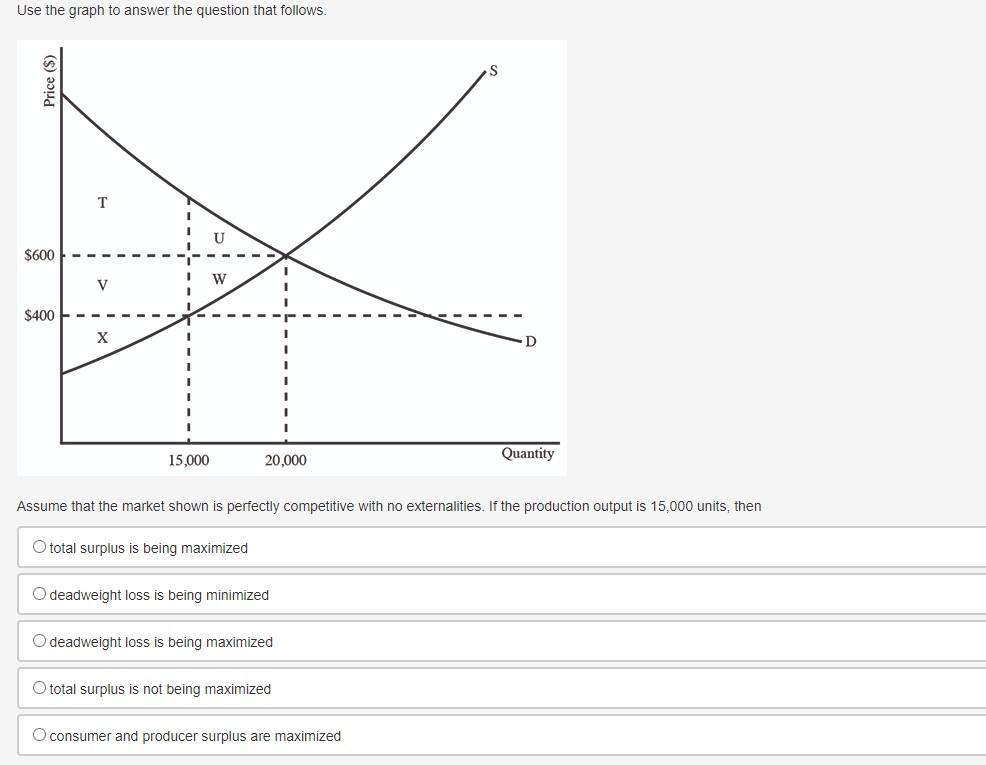Viewport: 986px width, 765px height.
Task: Click region label X on the graph
Action: click(101, 338)
